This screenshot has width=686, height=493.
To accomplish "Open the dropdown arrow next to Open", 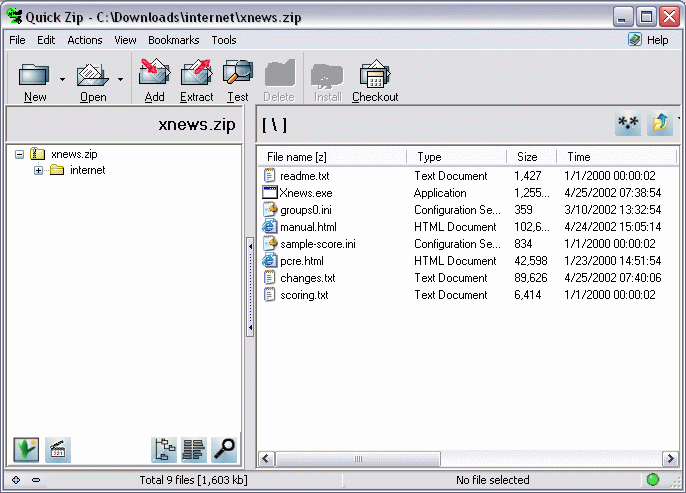I will (x=120, y=78).
